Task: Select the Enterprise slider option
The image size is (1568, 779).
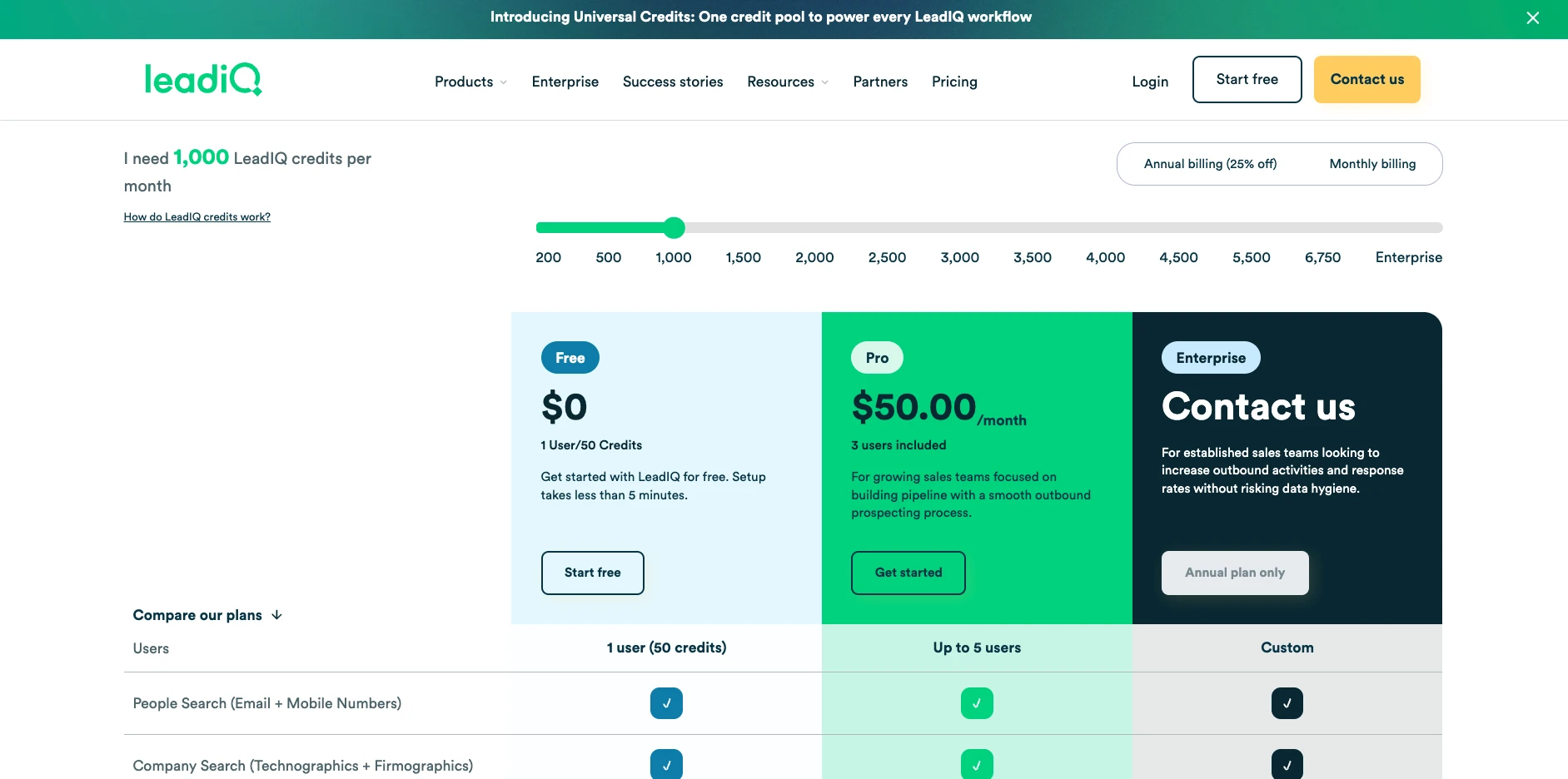Action: [x=1409, y=257]
